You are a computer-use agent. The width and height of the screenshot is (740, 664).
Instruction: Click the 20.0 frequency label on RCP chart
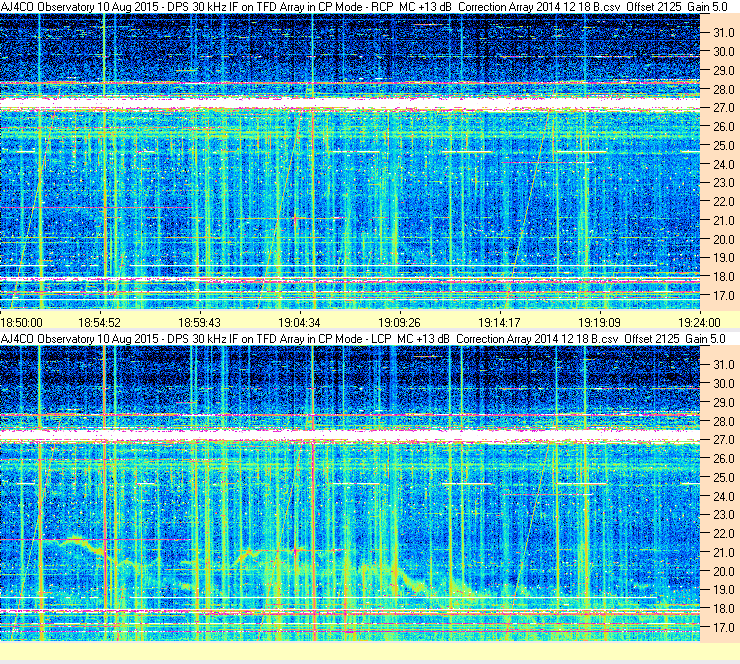[x=723, y=239]
